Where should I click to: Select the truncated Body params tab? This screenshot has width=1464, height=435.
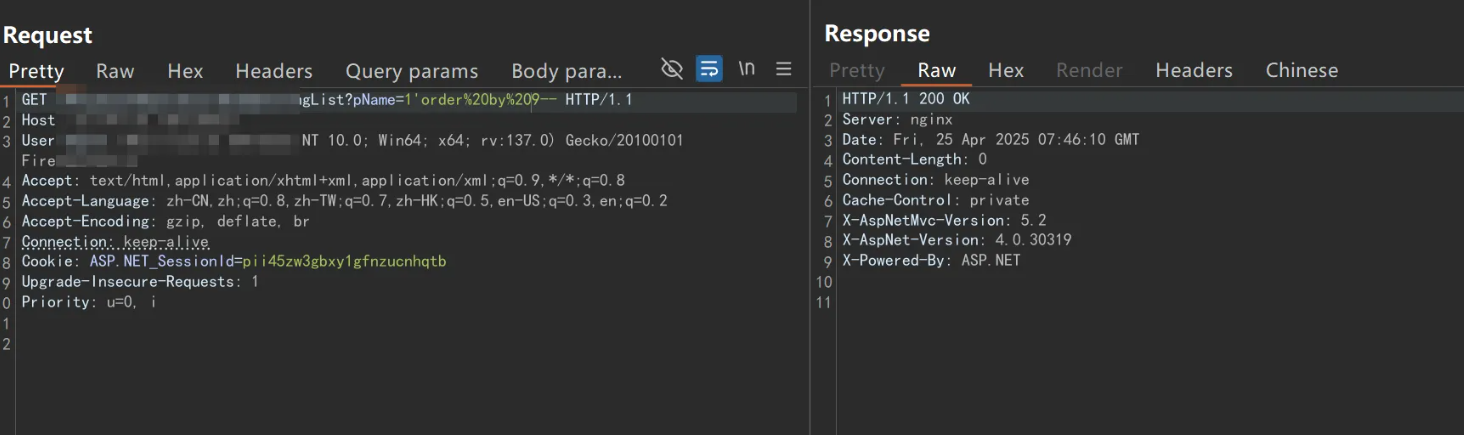(567, 71)
